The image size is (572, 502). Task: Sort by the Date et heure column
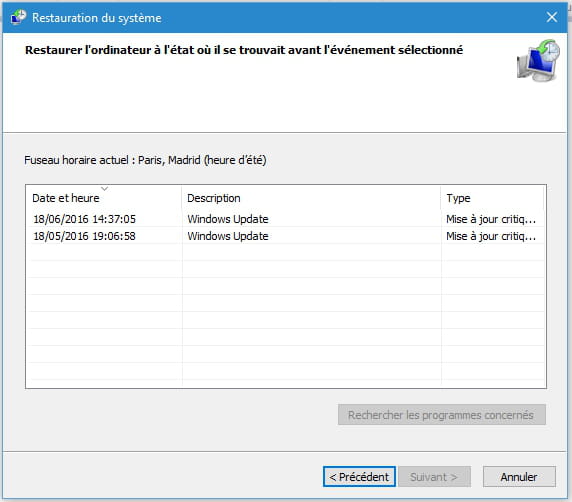(66, 198)
